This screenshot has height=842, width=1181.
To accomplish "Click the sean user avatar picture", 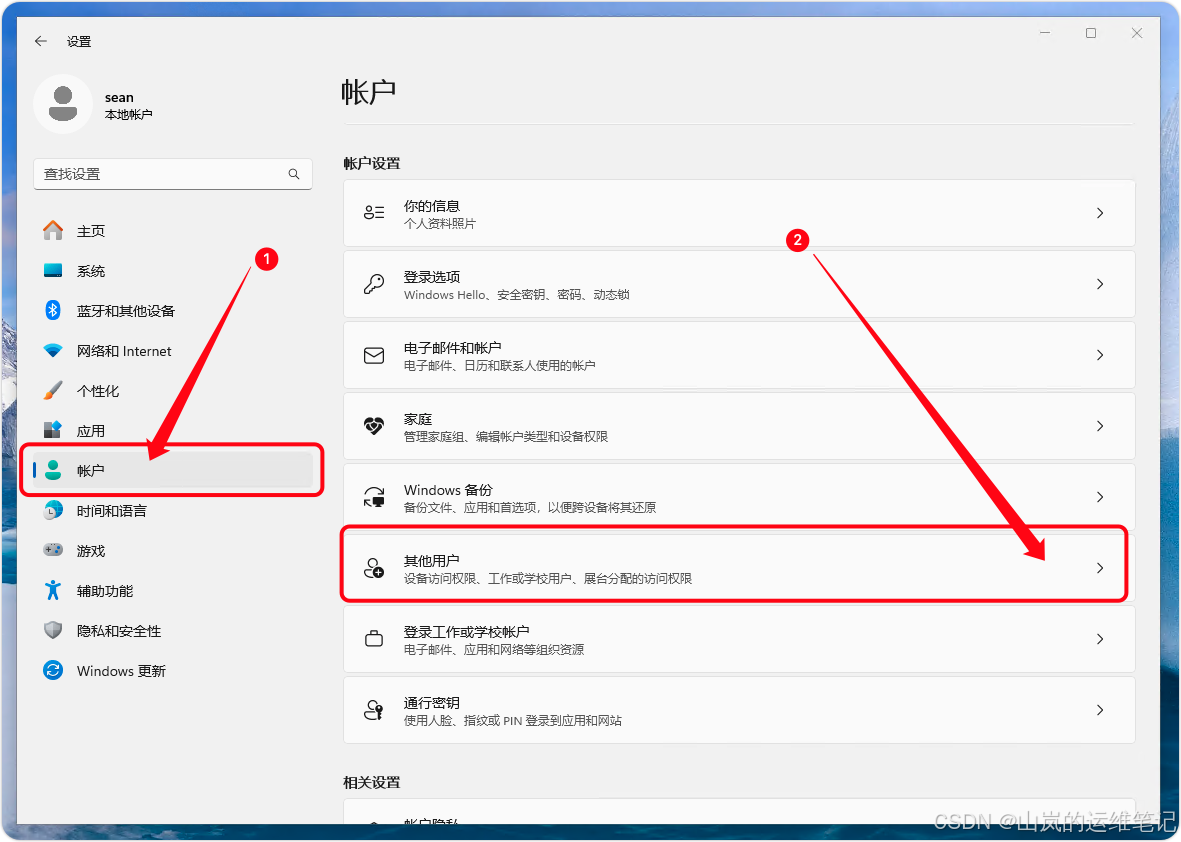I will [x=63, y=104].
